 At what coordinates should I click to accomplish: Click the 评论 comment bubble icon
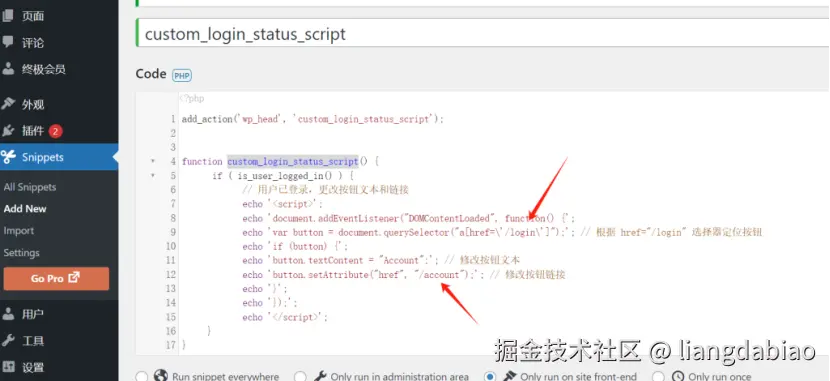7,42
